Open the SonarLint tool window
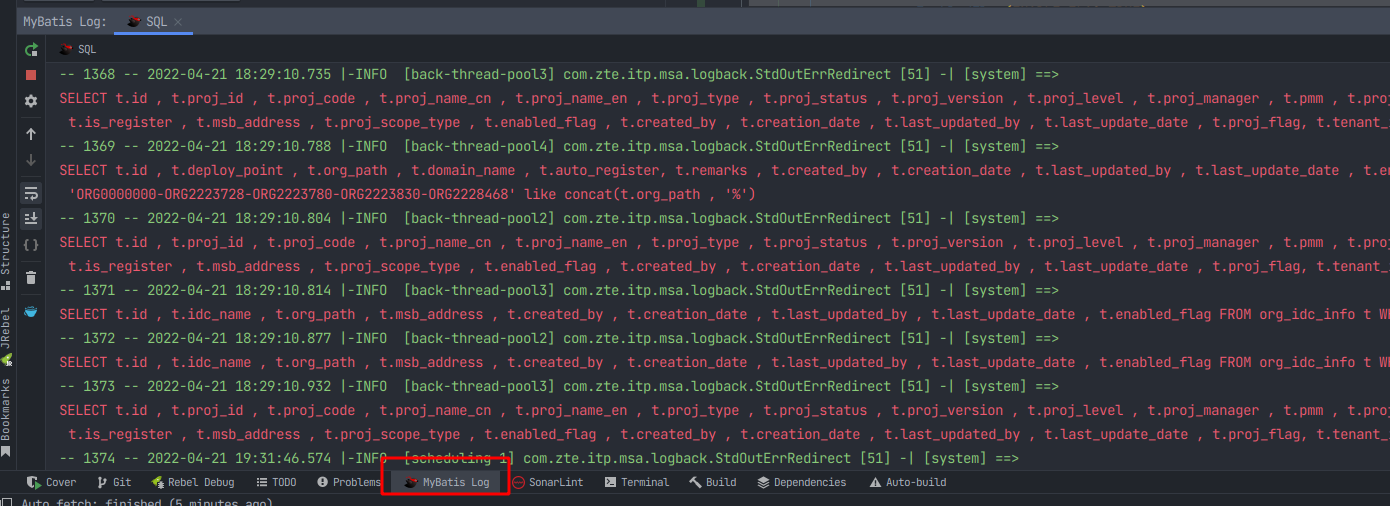 click(x=547, y=482)
